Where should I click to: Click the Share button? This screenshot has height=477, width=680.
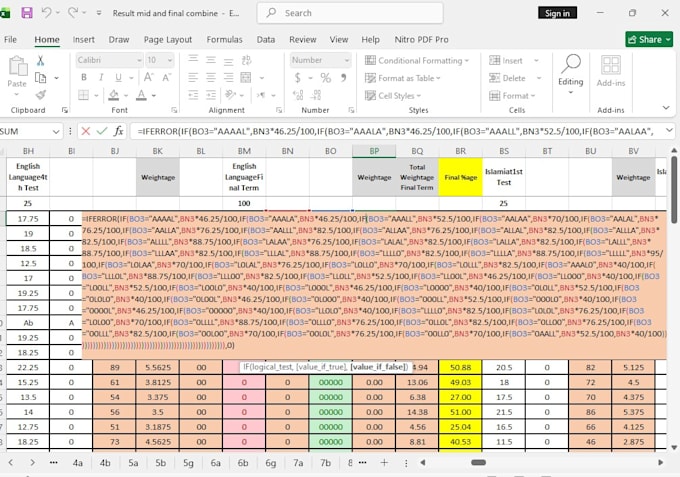pos(649,39)
